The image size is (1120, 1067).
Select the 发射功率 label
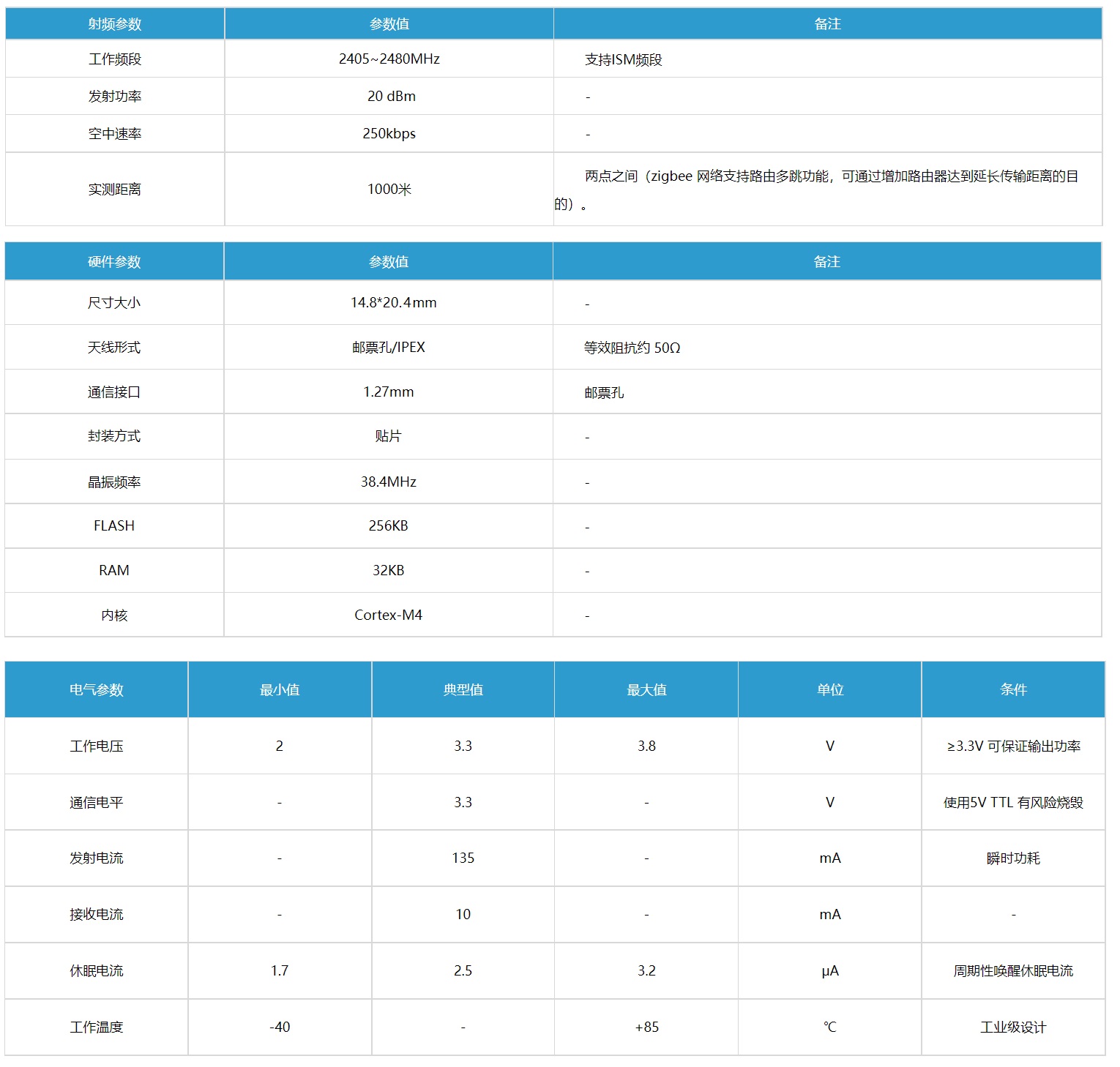click(x=115, y=97)
